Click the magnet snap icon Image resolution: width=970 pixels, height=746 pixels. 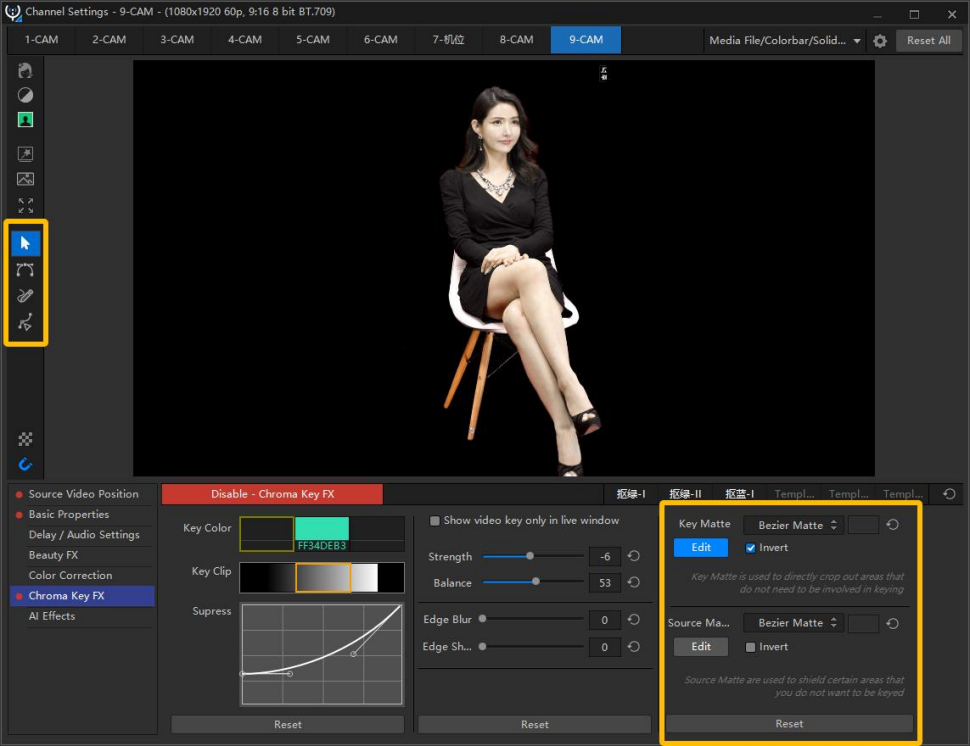(x=25, y=464)
